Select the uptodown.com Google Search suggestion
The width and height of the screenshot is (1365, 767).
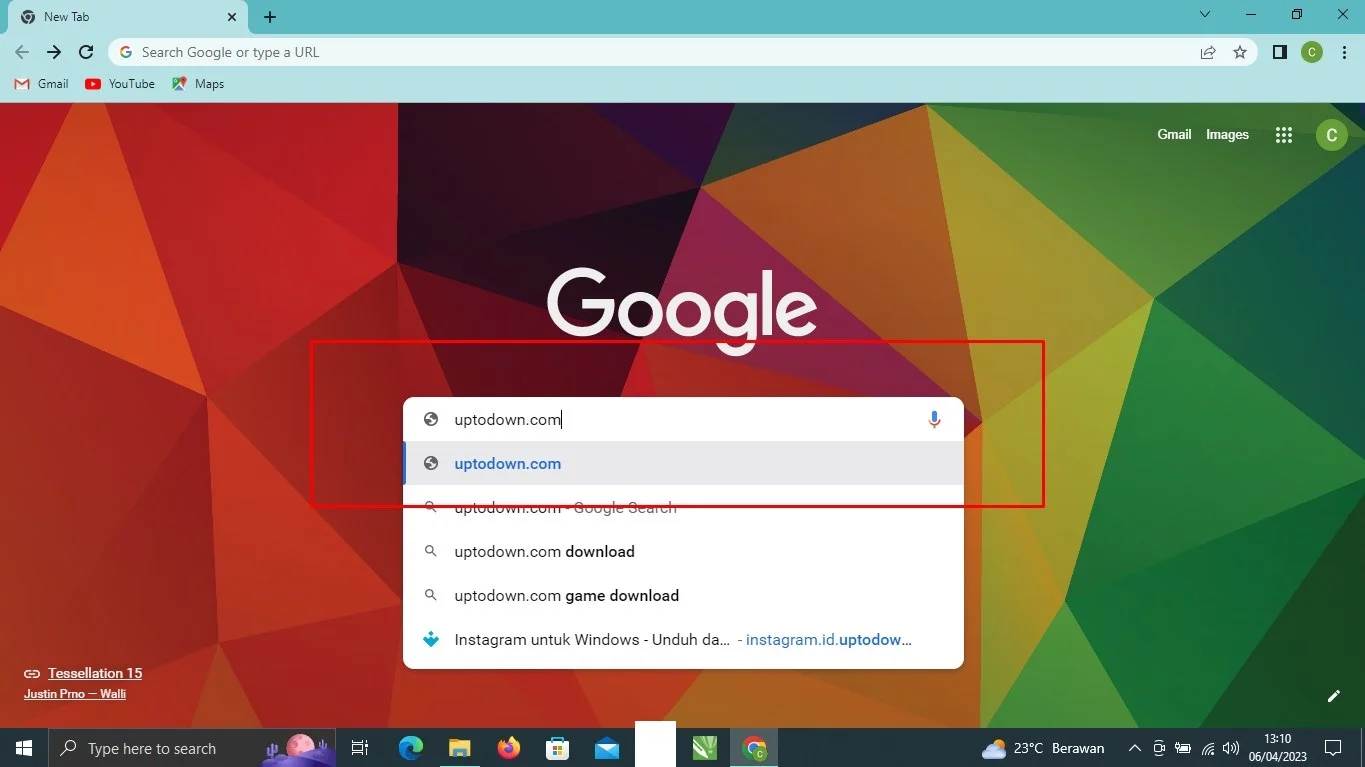[683, 507]
